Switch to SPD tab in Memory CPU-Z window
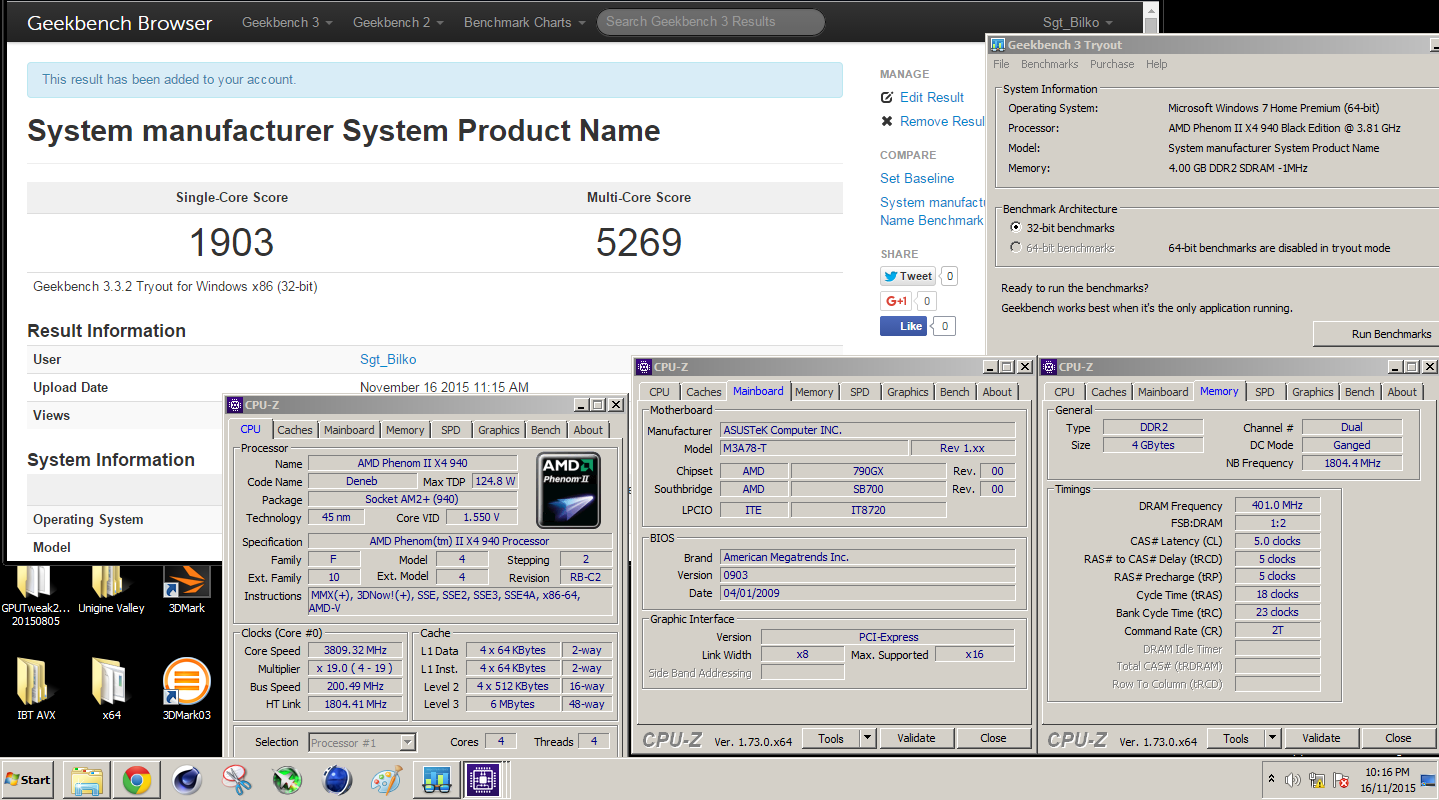 (1265, 392)
